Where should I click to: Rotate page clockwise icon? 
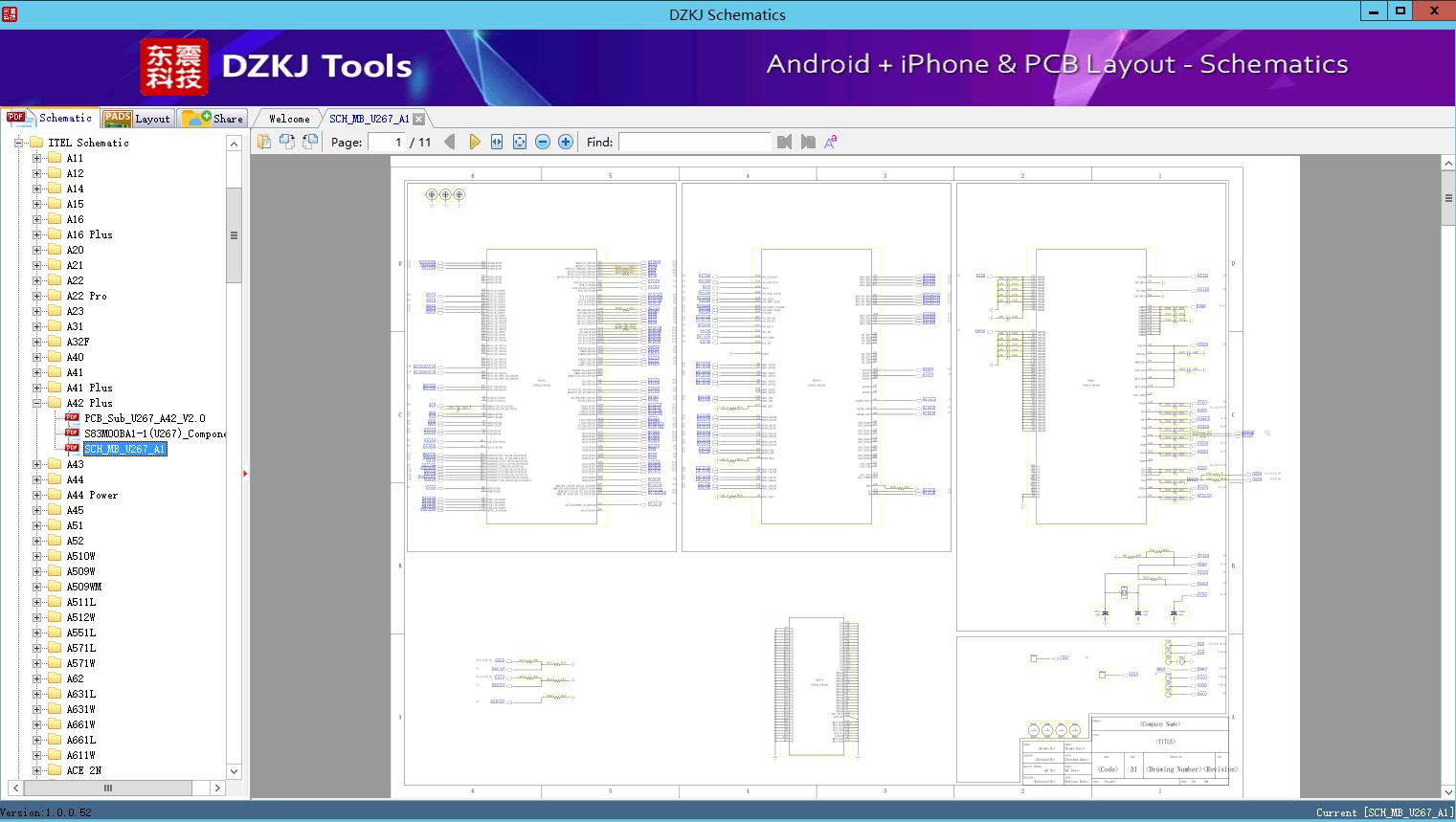click(310, 142)
